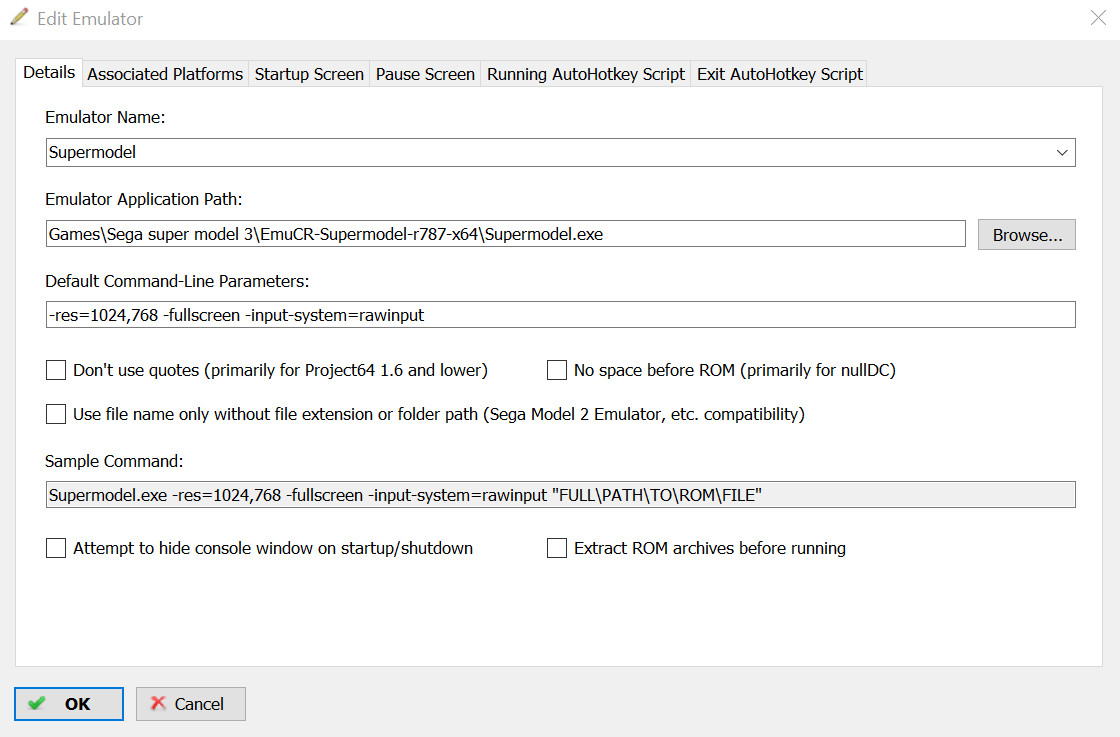The height and width of the screenshot is (737, 1120).
Task: Expand the Emulator Name dropdown arrow
Action: [1061, 153]
